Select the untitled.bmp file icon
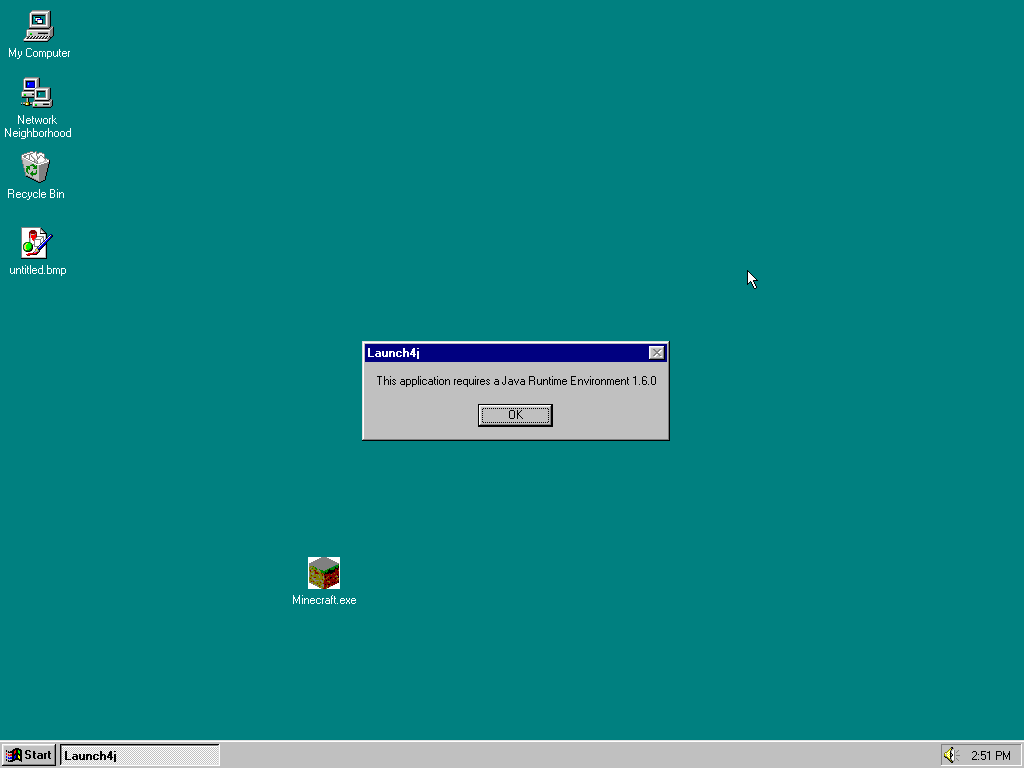 [37, 244]
